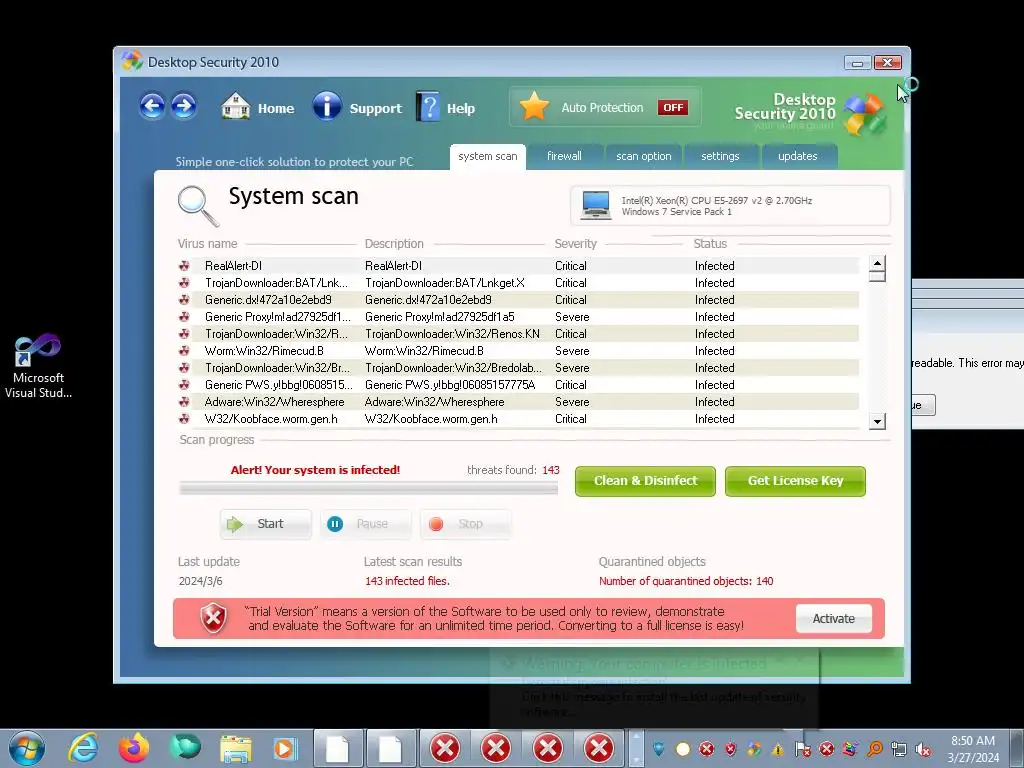The width and height of the screenshot is (1024, 768).
Task: Open Windows Media Player on taskbar
Action: 285,749
